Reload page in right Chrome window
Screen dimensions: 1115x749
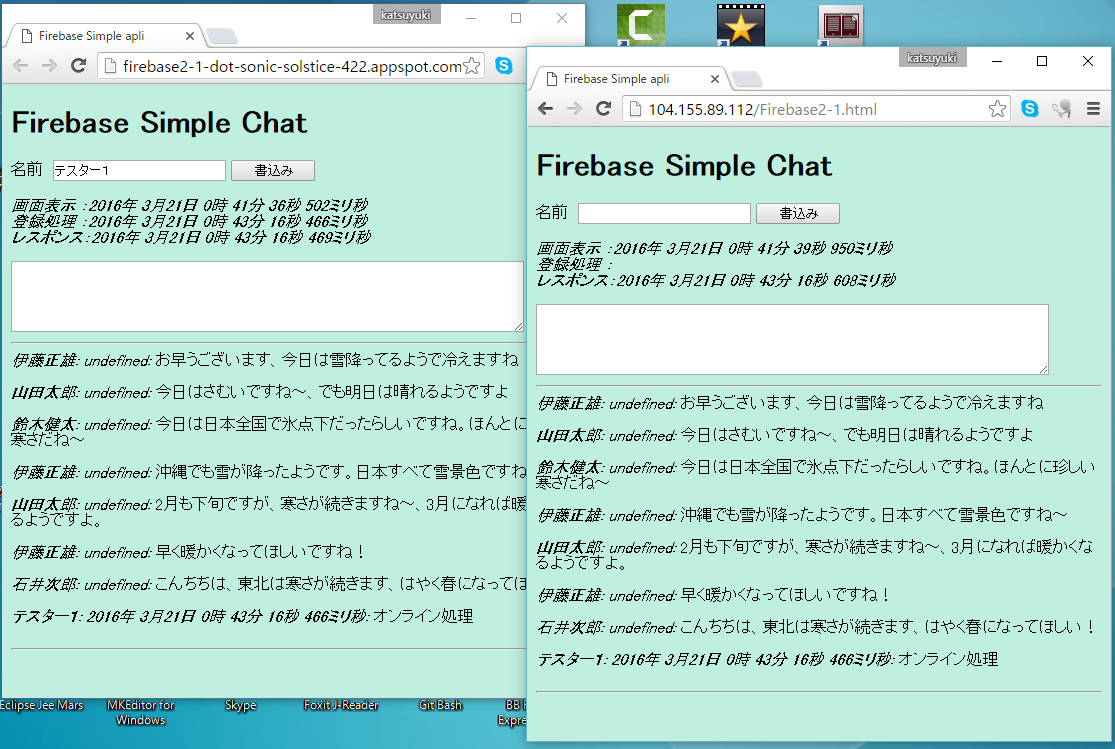tap(604, 109)
